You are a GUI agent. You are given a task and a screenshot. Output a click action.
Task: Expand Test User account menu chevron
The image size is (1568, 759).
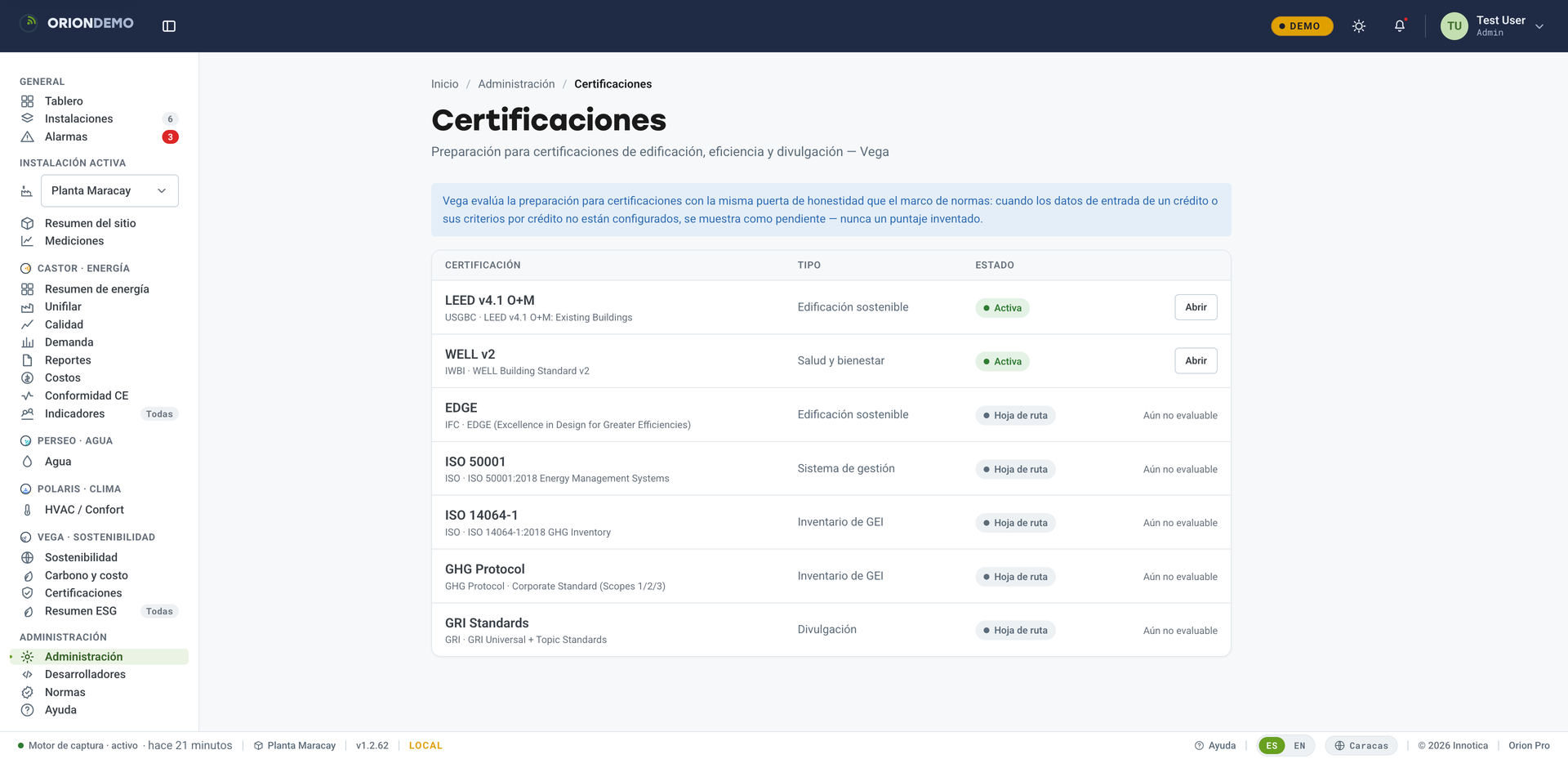[x=1539, y=26]
